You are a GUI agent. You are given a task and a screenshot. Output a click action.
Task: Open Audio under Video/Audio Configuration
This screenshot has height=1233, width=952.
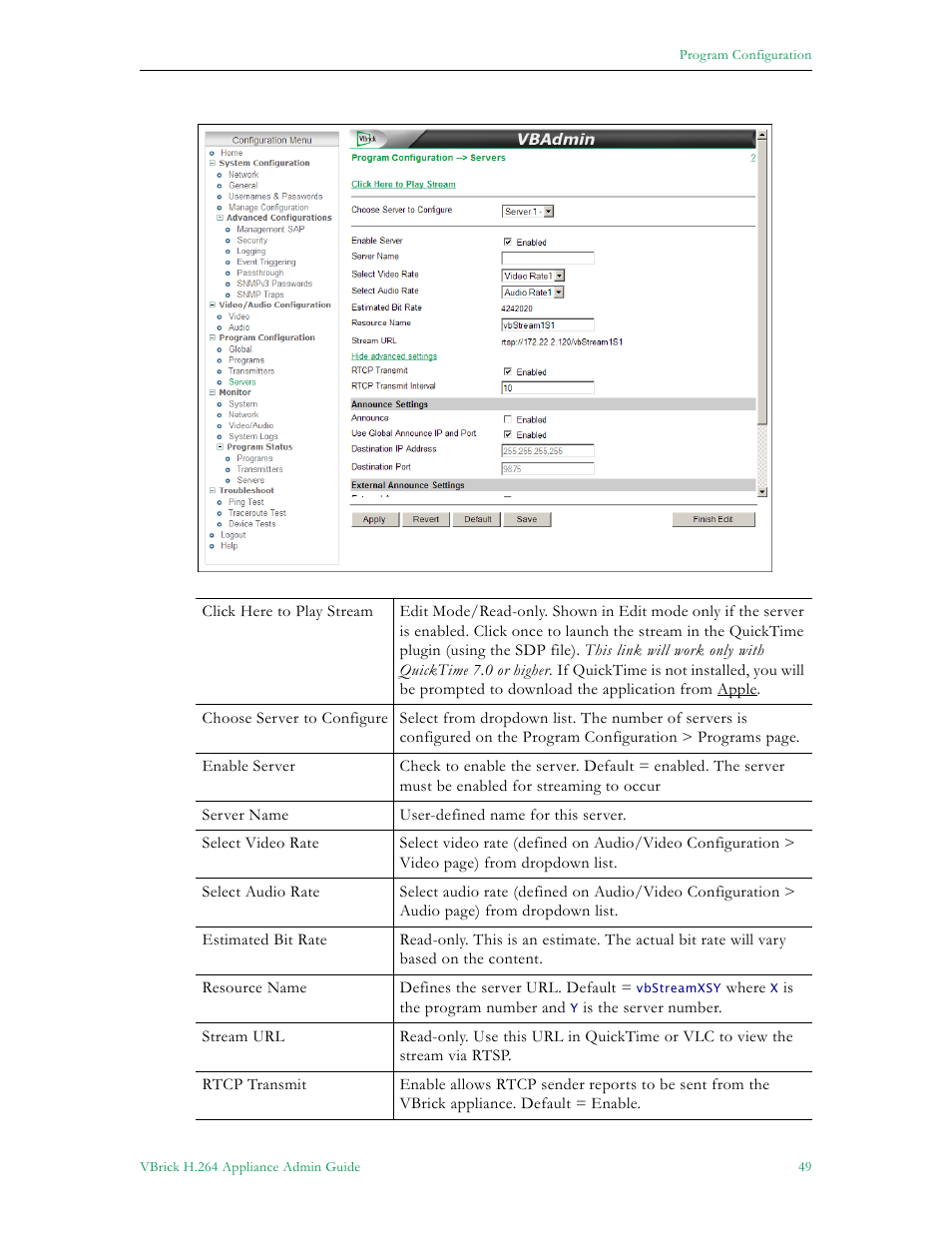click(x=238, y=327)
